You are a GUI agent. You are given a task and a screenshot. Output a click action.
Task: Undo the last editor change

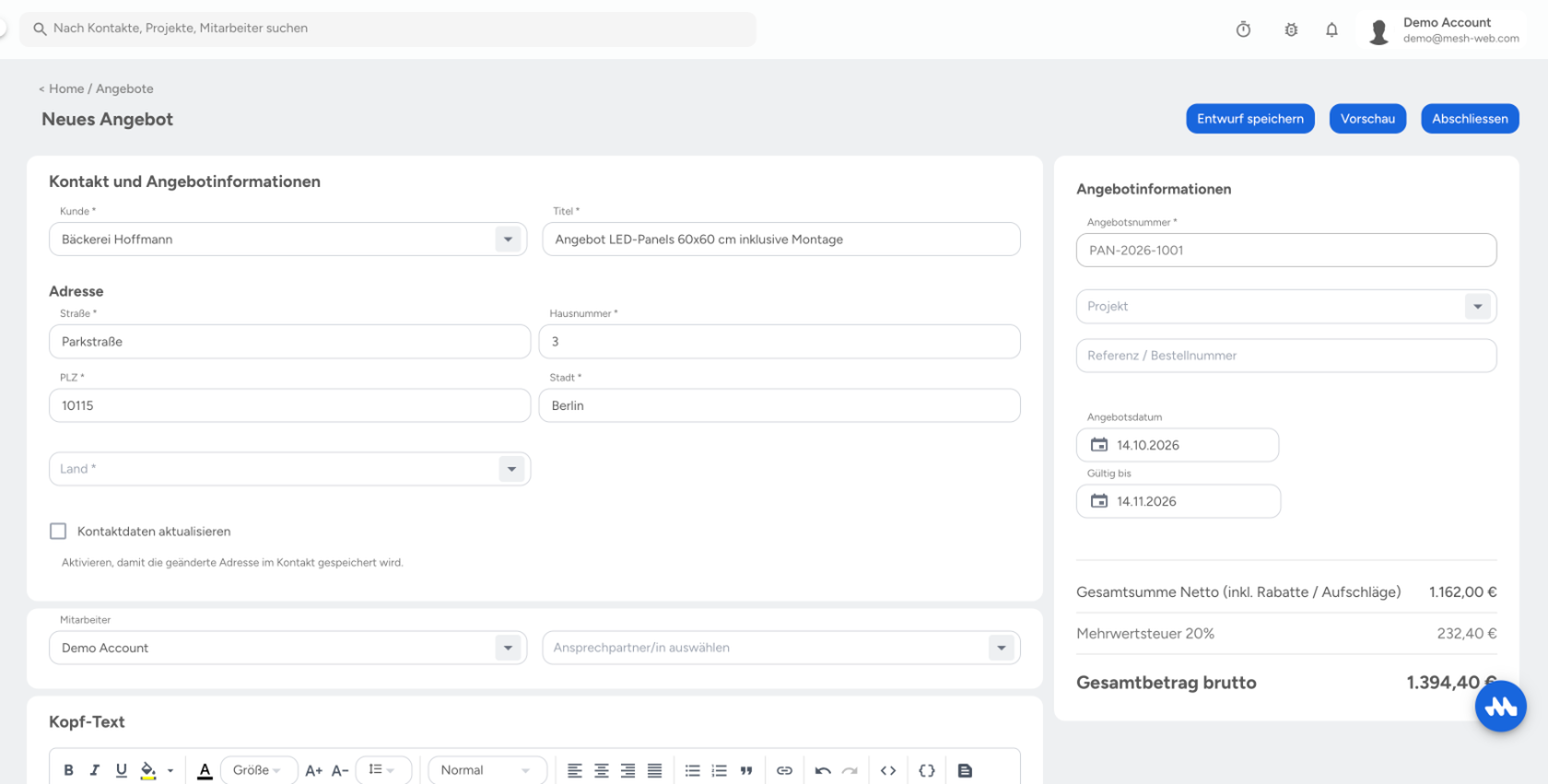tap(823, 770)
